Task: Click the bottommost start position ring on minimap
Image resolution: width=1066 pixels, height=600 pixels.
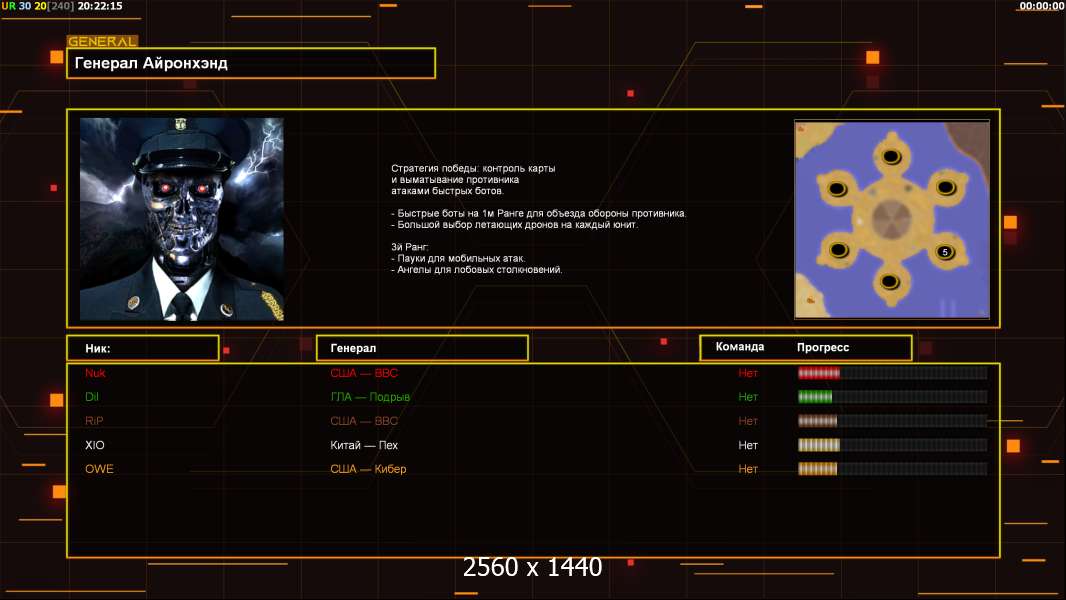Action: click(890, 282)
